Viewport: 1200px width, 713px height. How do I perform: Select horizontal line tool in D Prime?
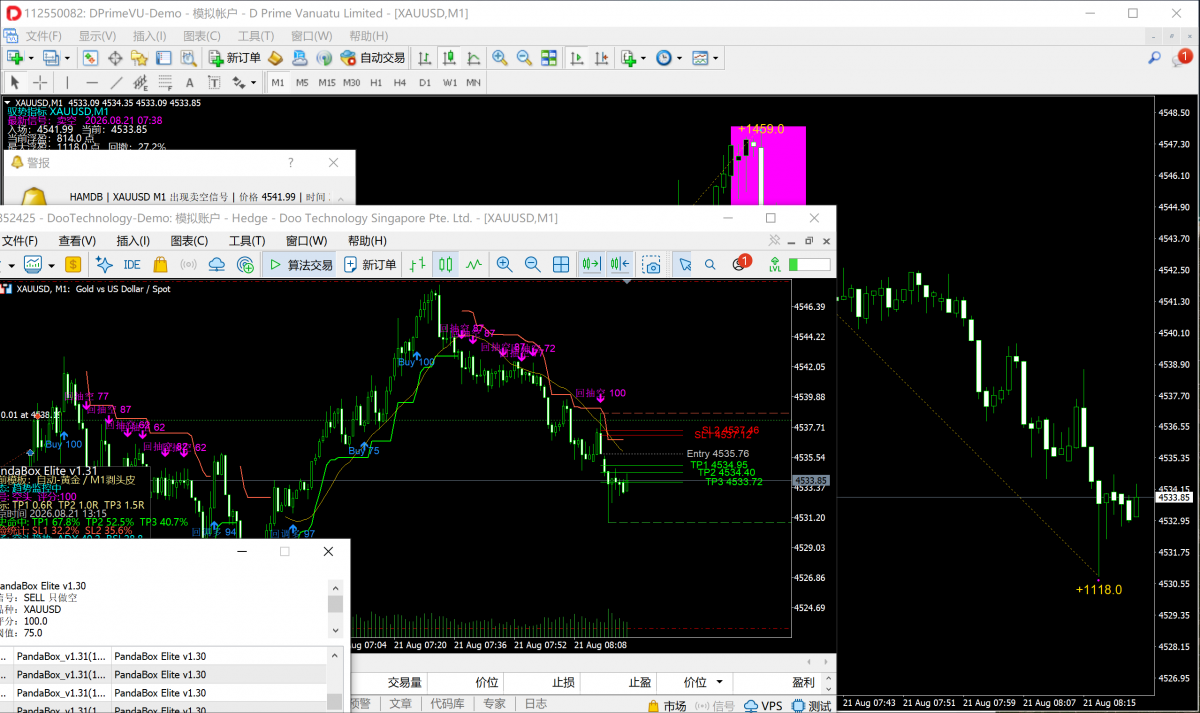coord(92,82)
